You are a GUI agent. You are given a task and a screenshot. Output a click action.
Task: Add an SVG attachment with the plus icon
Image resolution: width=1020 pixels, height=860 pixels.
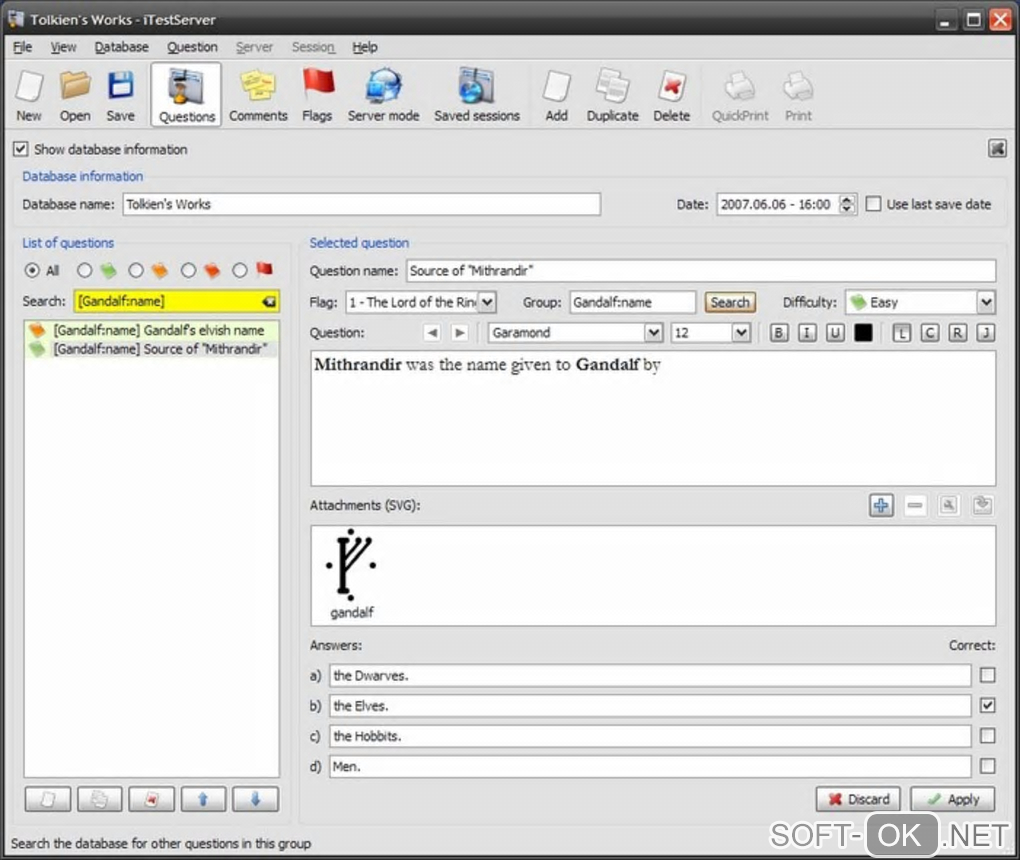pyautogui.click(x=881, y=505)
